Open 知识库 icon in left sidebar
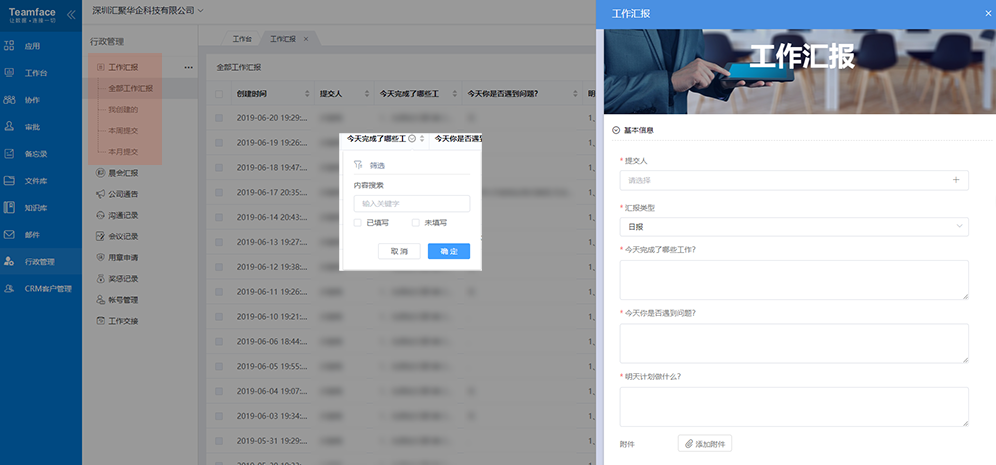The height and width of the screenshot is (465, 996). pos(9,207)
